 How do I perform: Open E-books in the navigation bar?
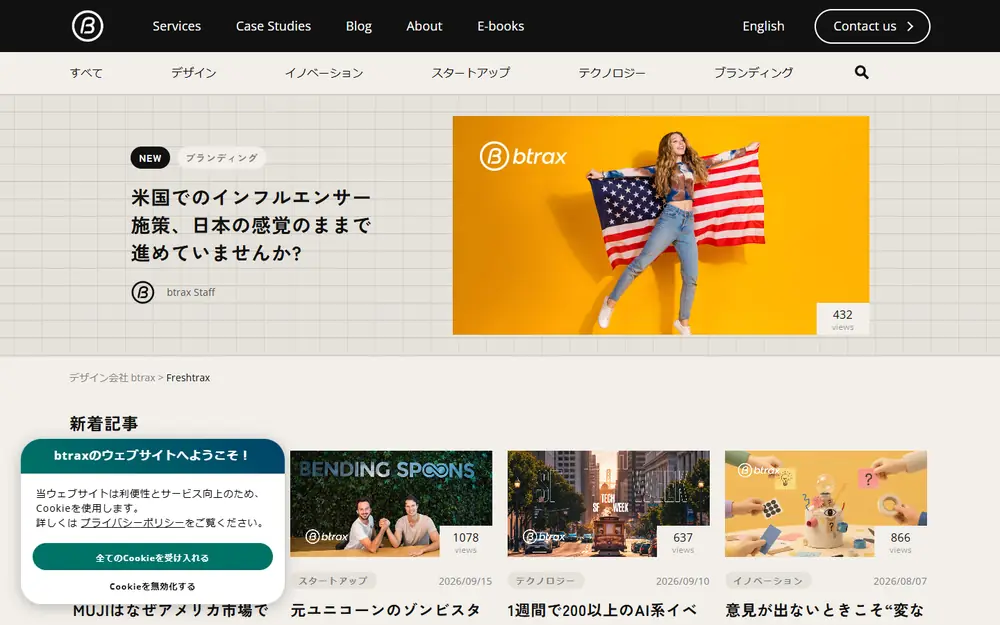(501, 26)
